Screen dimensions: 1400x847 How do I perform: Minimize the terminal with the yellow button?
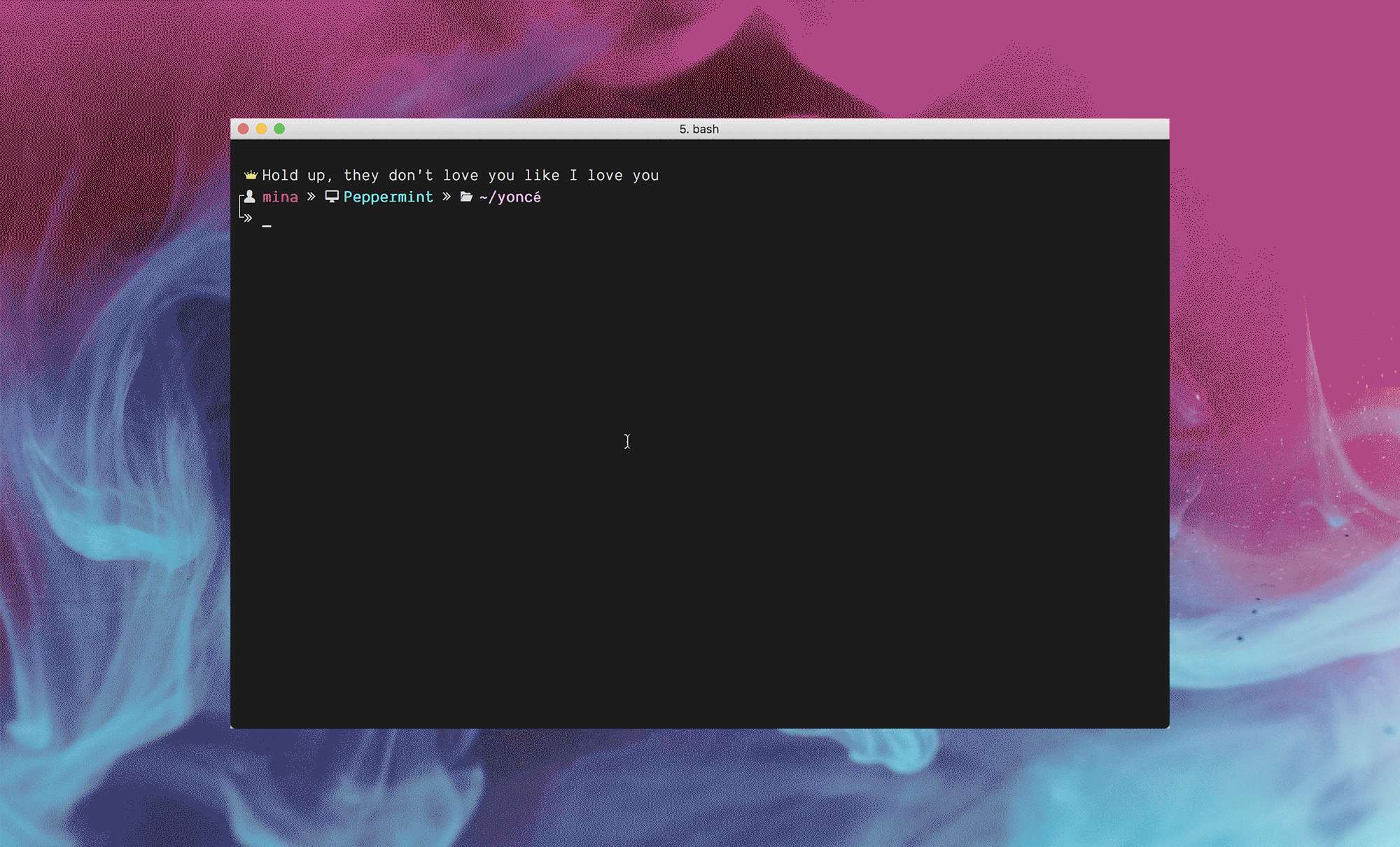point(261,129)
